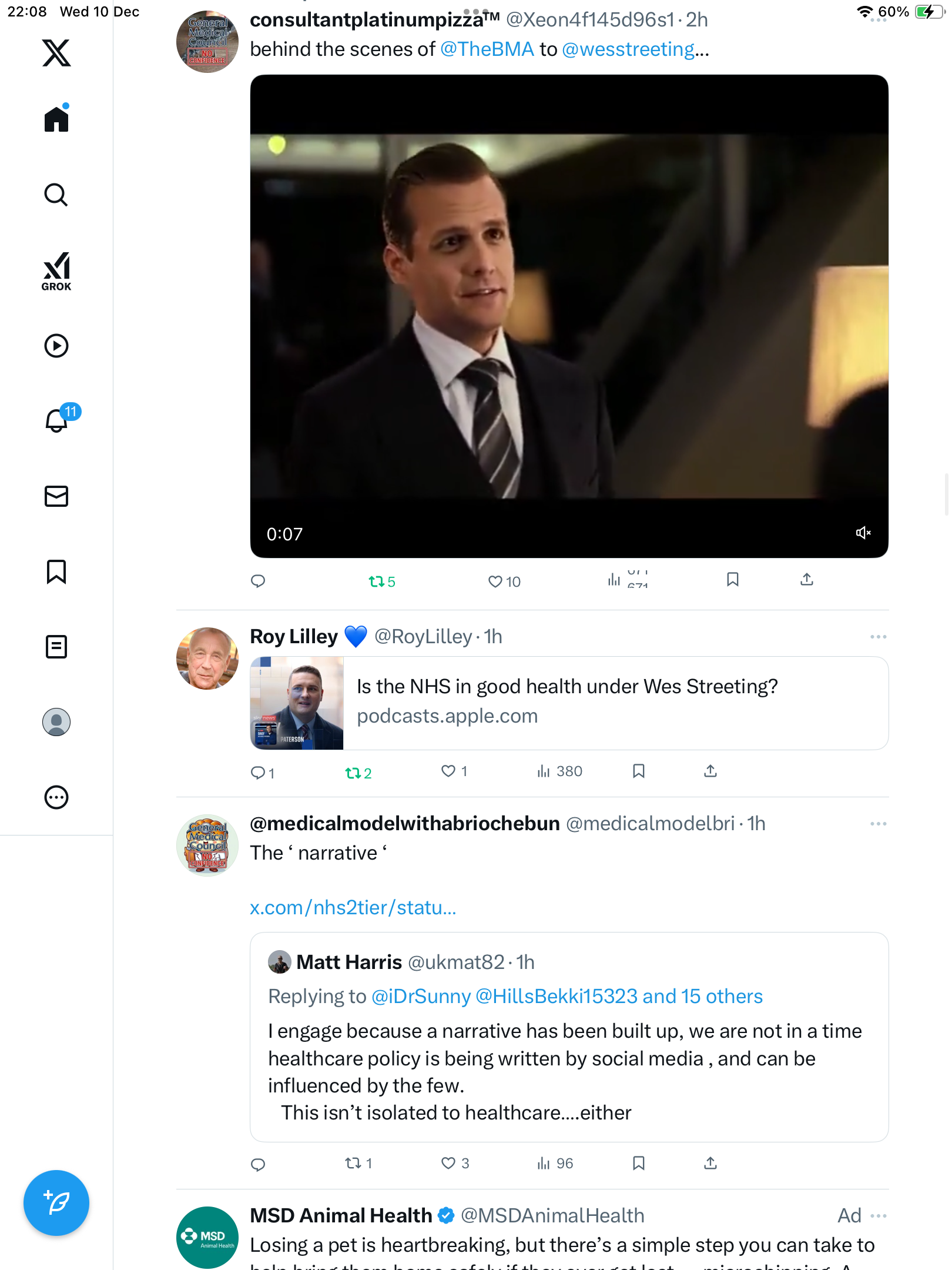952x1270 pixels.
Task: Go to Home timeline
Action: [56, 119]
